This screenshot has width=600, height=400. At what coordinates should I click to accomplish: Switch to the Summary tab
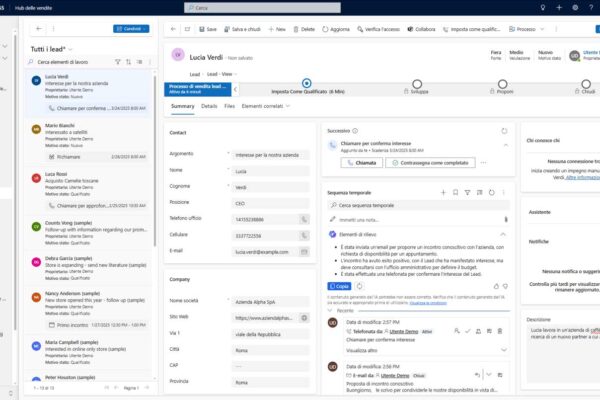(x=183, y=106)
